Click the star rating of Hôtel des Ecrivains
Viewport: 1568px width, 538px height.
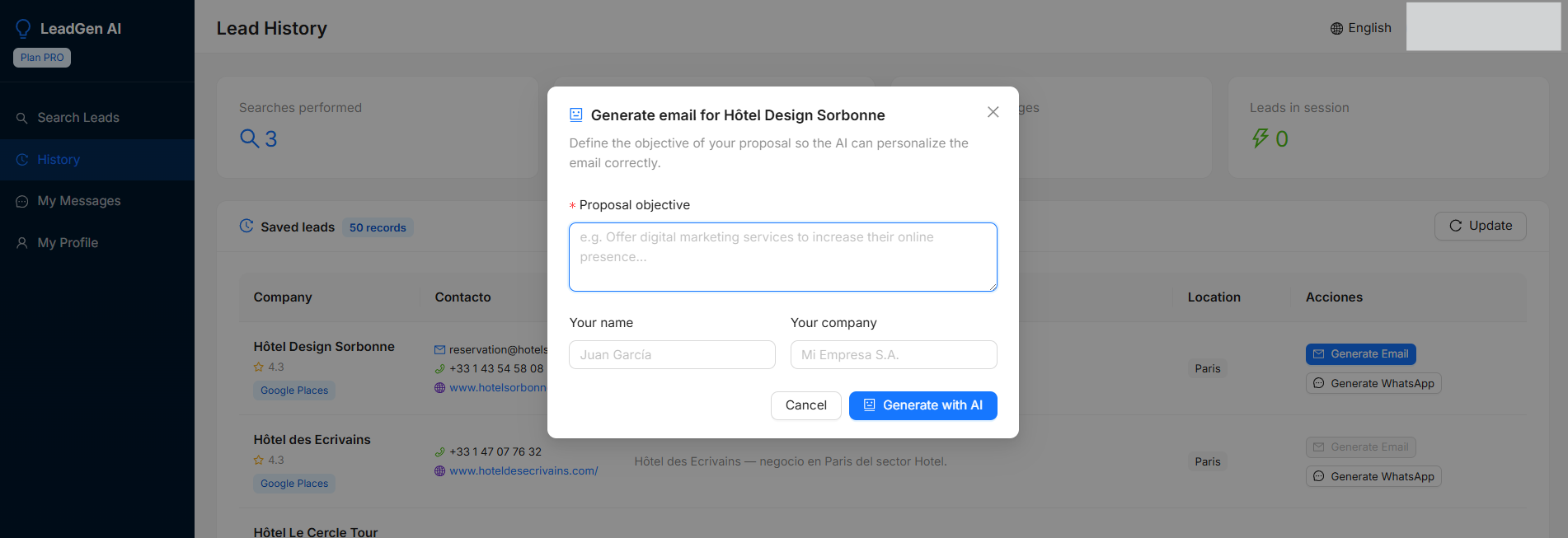269,461
